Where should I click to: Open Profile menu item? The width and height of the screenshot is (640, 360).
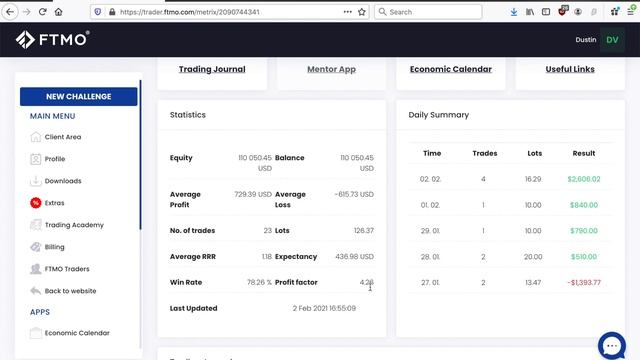[x=55, y=159]
